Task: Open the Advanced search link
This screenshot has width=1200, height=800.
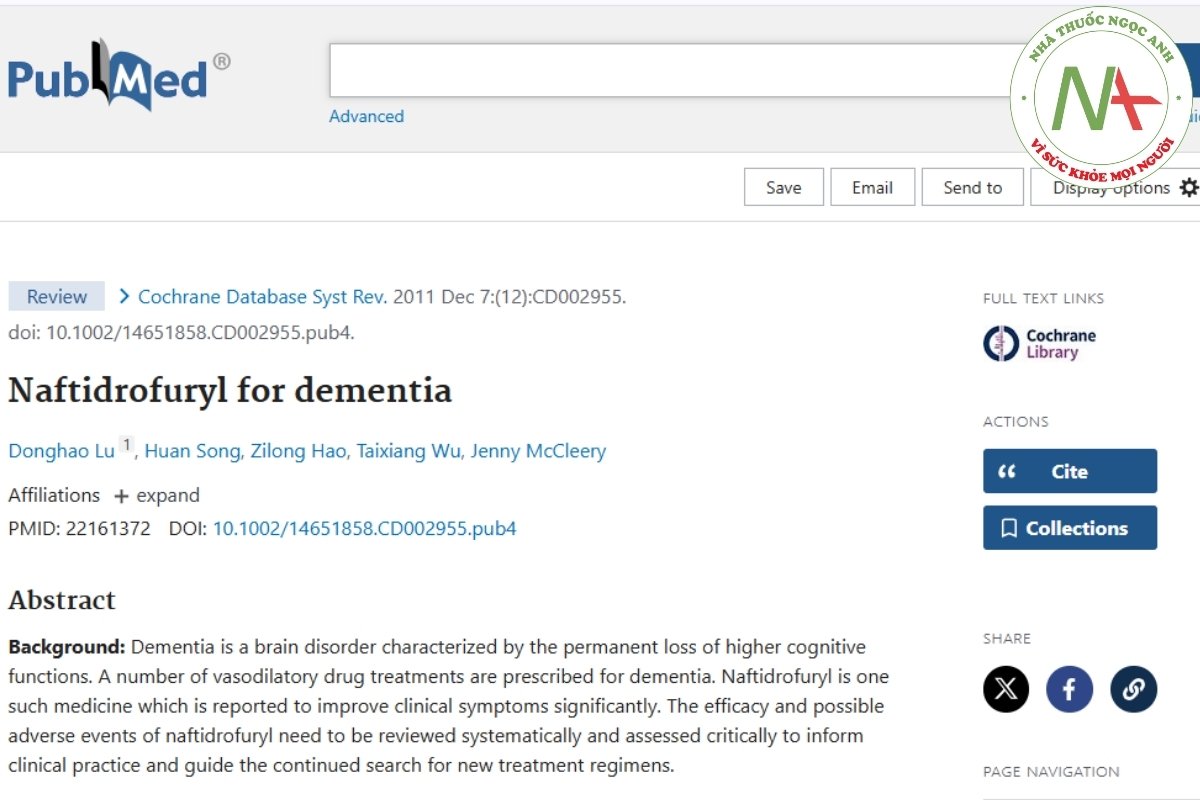Action: [366, 116]
